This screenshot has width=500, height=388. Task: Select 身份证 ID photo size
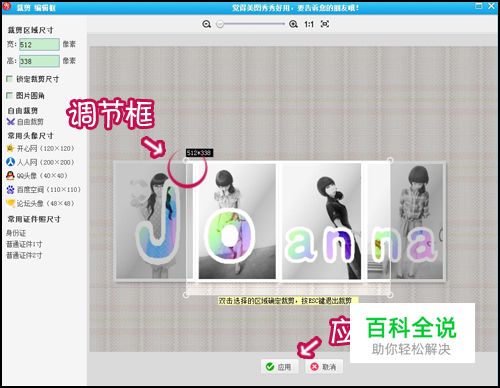click(x=16, y=233)
